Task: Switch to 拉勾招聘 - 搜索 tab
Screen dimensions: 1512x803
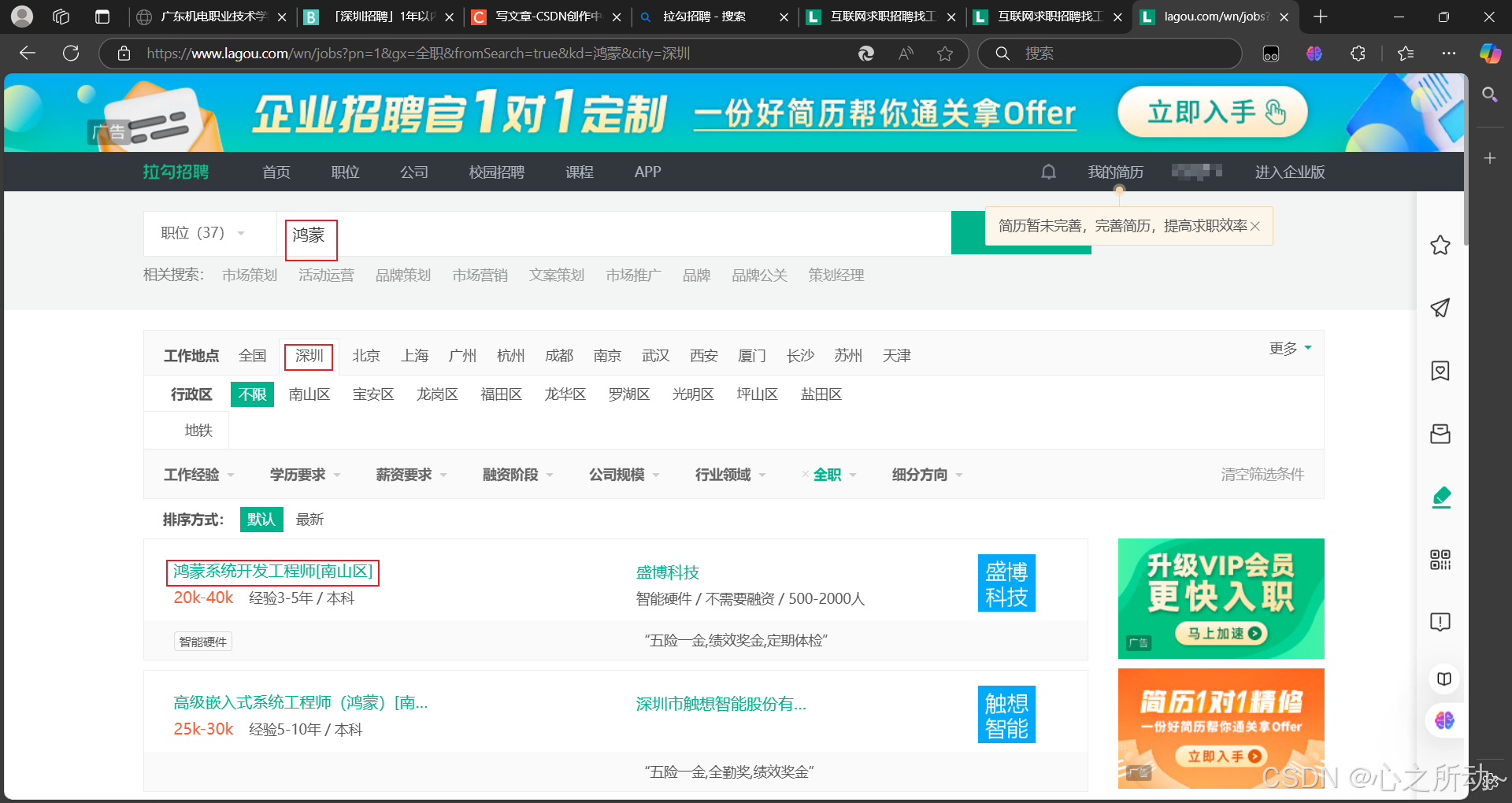Action: coord(713,17)
